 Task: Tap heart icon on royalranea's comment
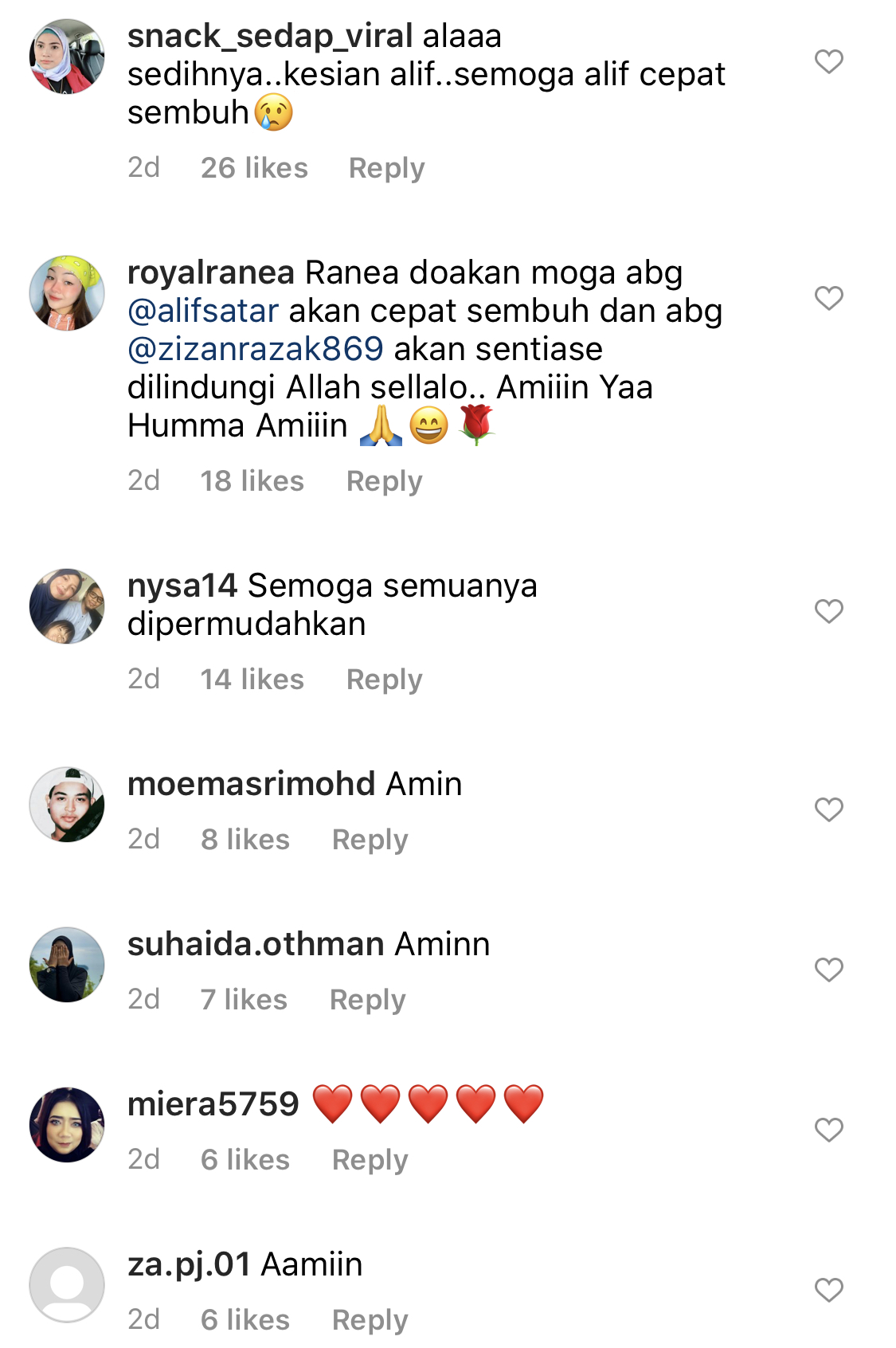click(x=828, y=298)
